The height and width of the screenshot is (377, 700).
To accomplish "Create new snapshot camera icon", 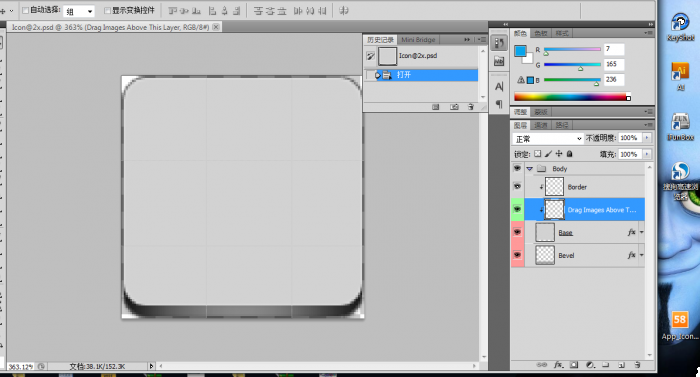I will pyautogui.click(x=454, y=107).
